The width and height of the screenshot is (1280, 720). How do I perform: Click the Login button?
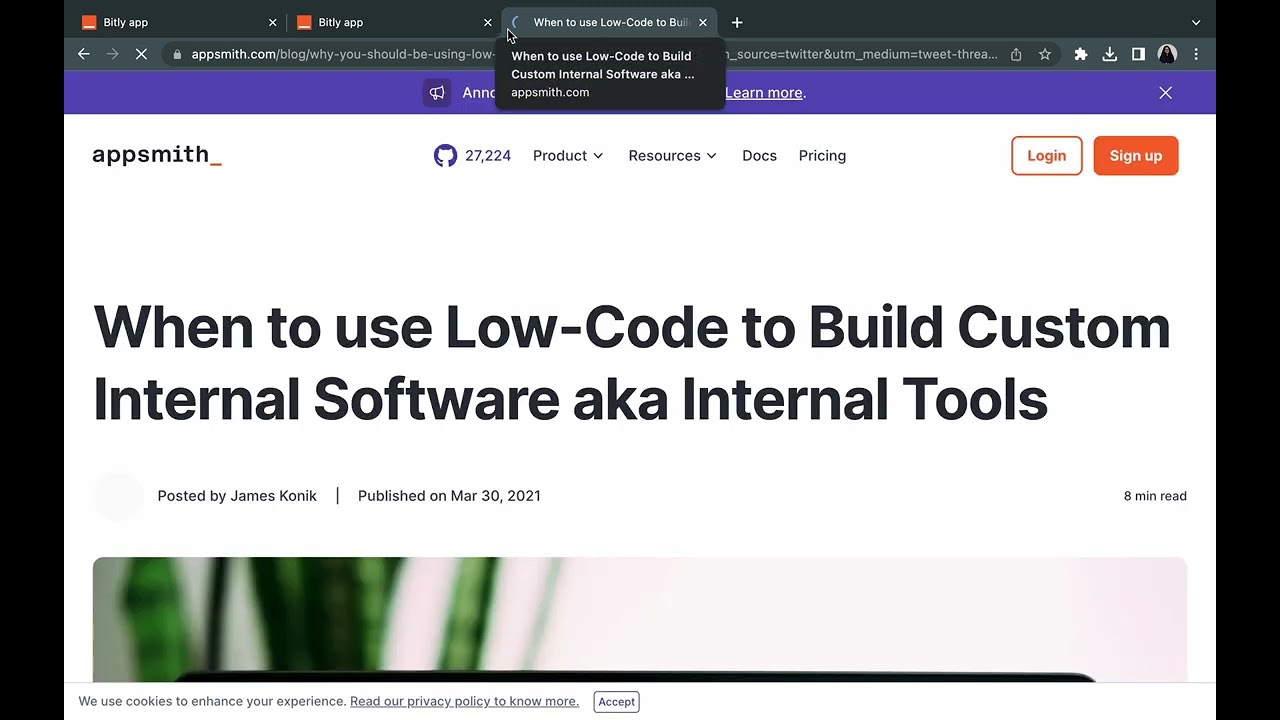coord(1047,155)
